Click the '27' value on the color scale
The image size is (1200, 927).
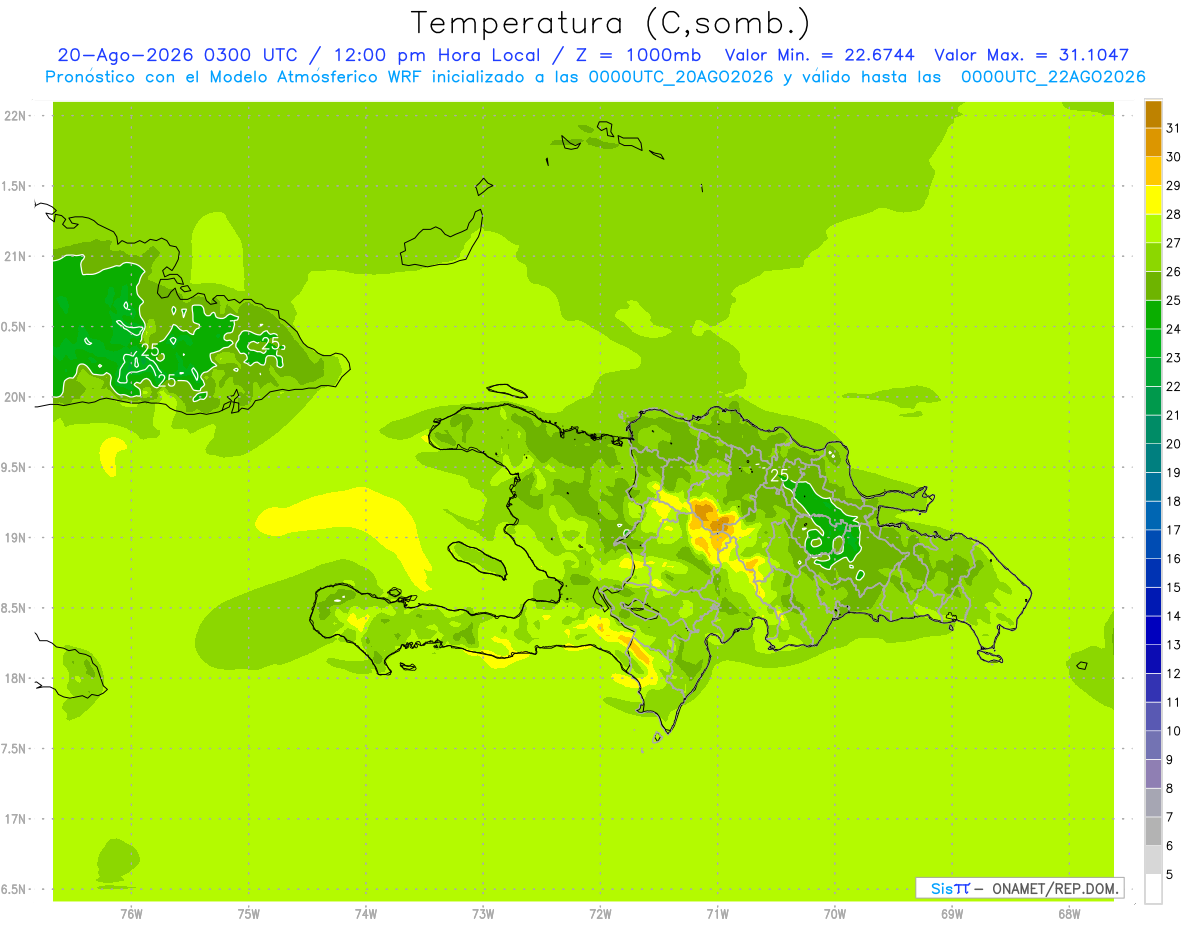[1173, 242]
